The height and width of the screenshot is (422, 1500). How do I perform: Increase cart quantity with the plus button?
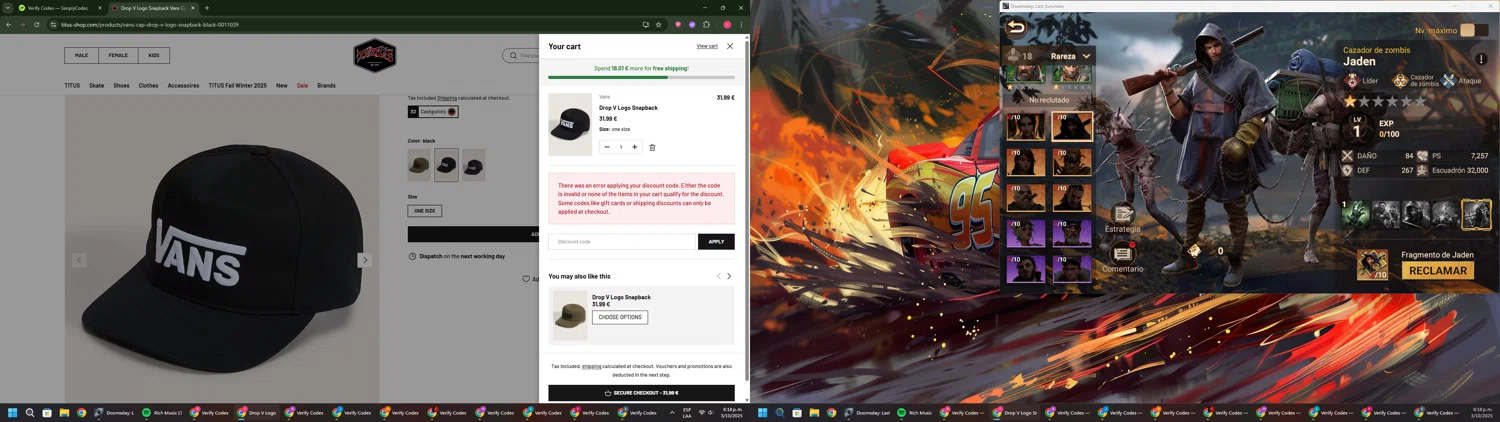coord(634,147)
